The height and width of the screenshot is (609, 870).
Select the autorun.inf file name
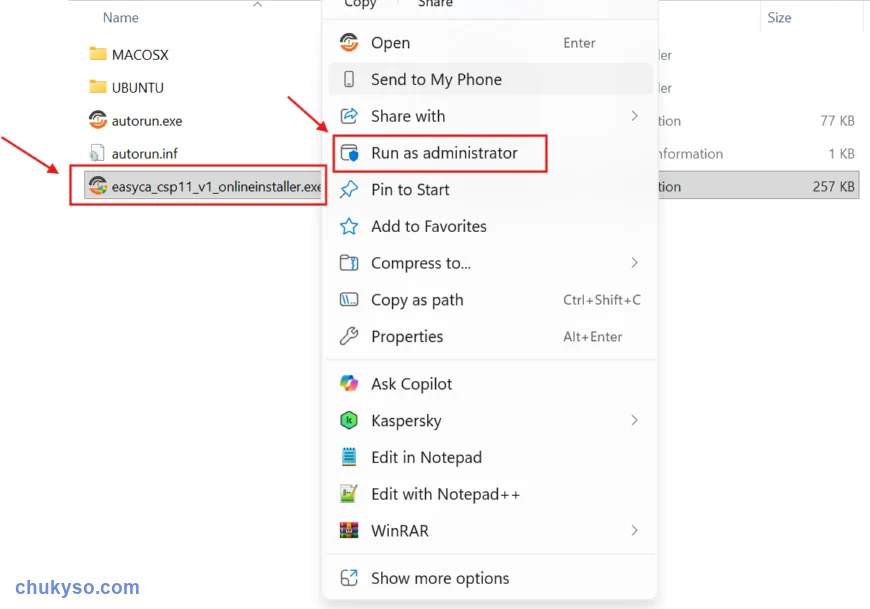point(144,154)
